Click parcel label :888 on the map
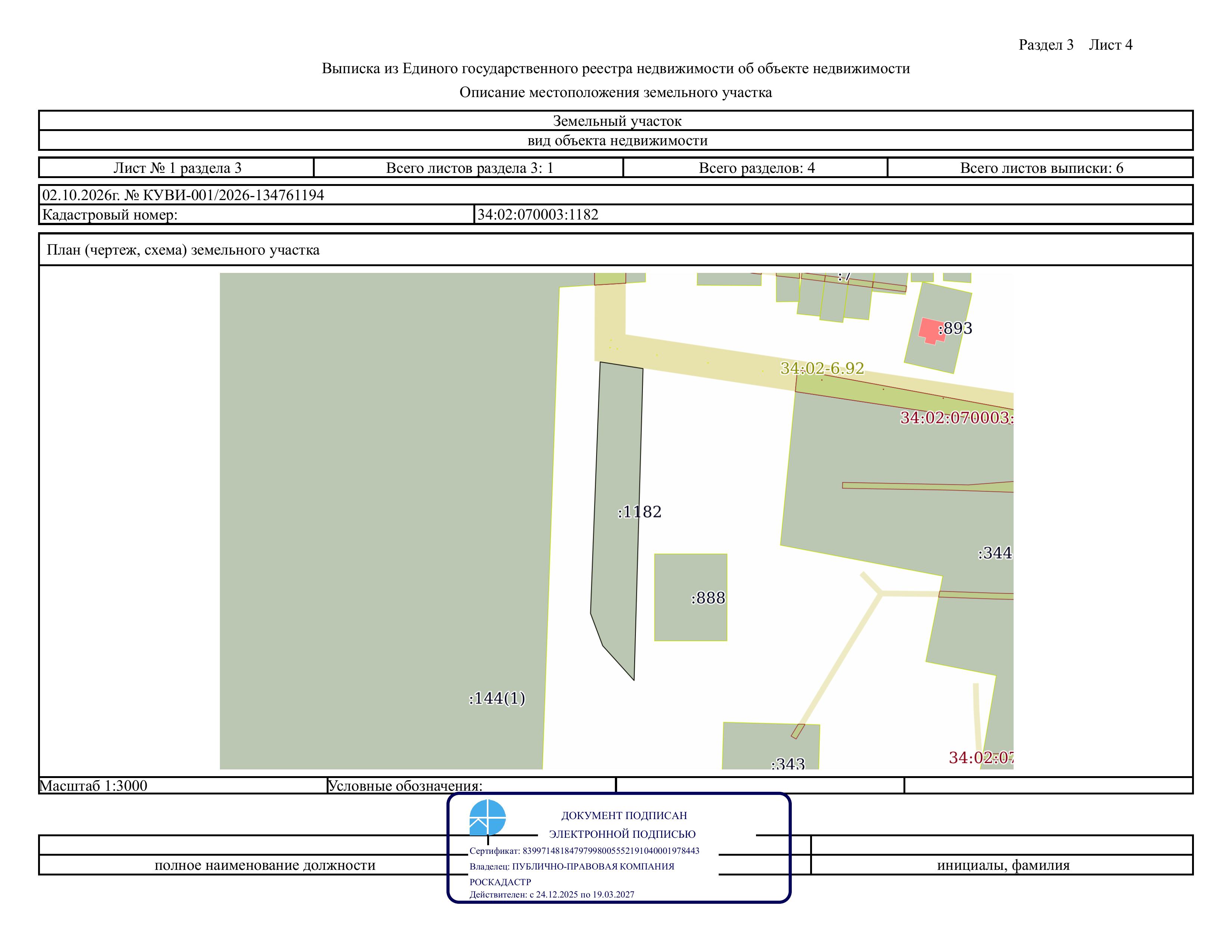Screen dimensions: 1232x952 (708, 598)
